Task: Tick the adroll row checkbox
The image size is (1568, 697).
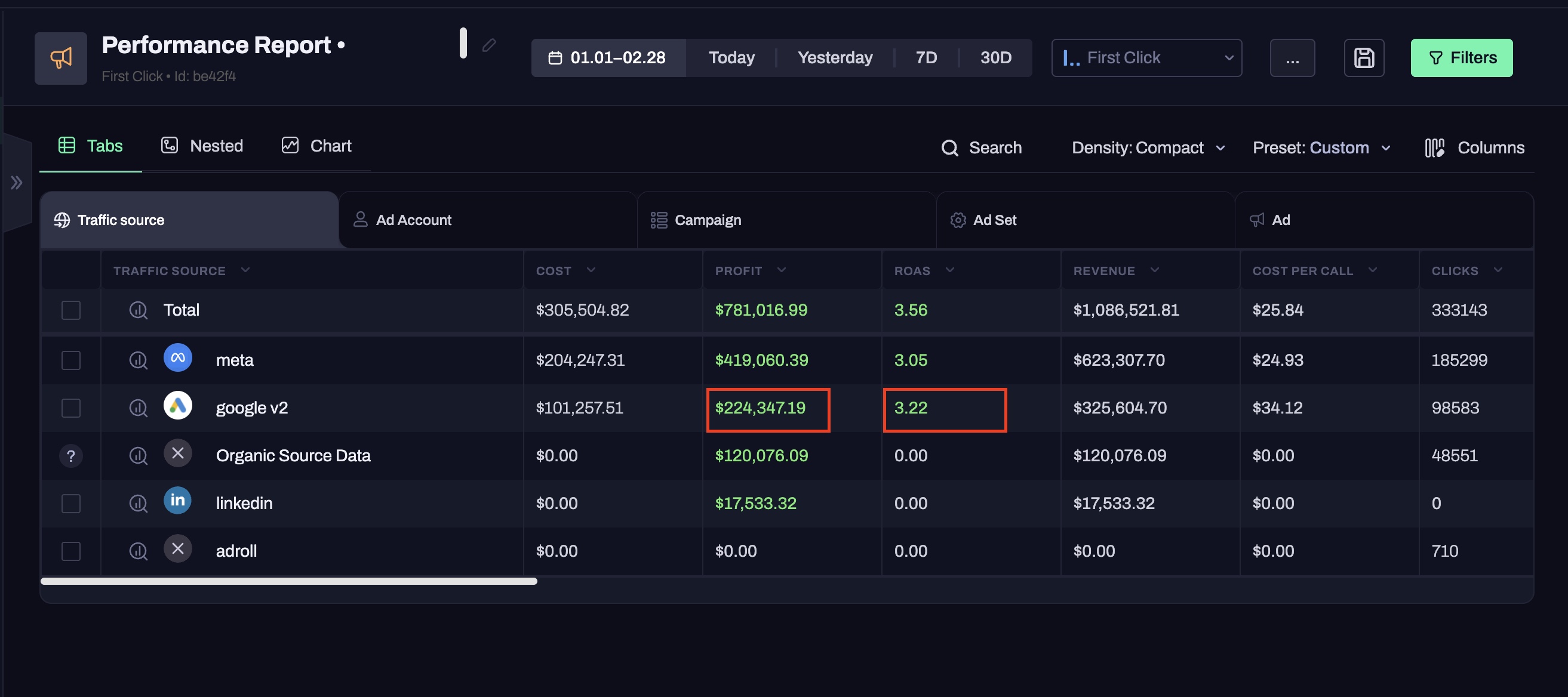Action: (71, 551)
